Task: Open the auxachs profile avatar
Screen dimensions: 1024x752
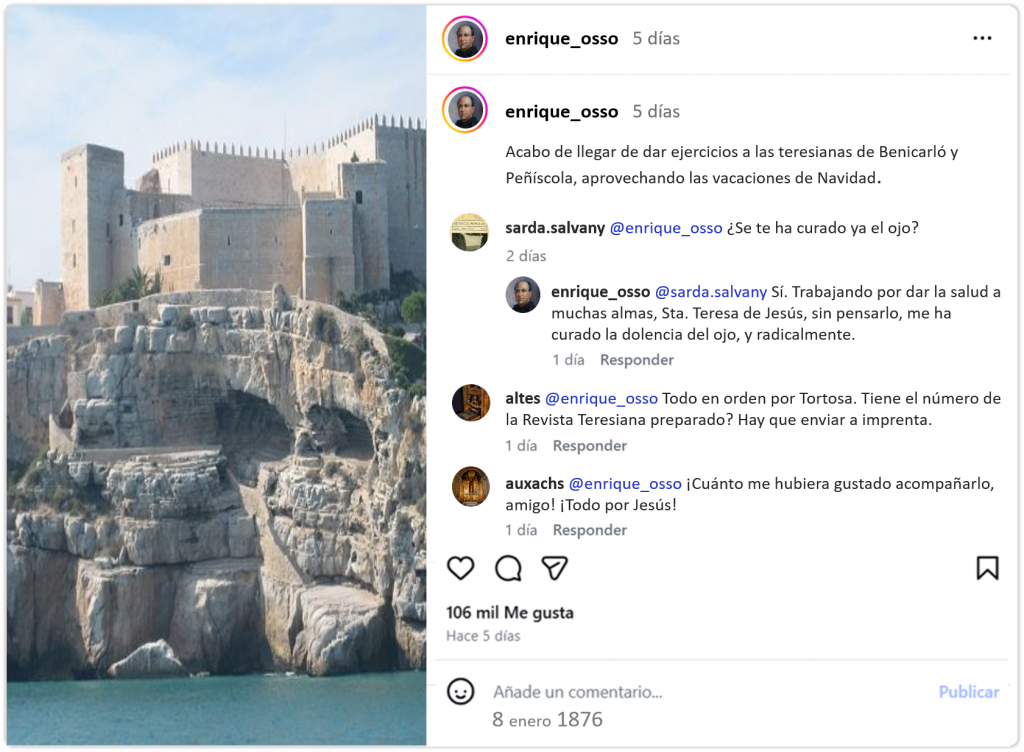Action: tap(471, 486)
